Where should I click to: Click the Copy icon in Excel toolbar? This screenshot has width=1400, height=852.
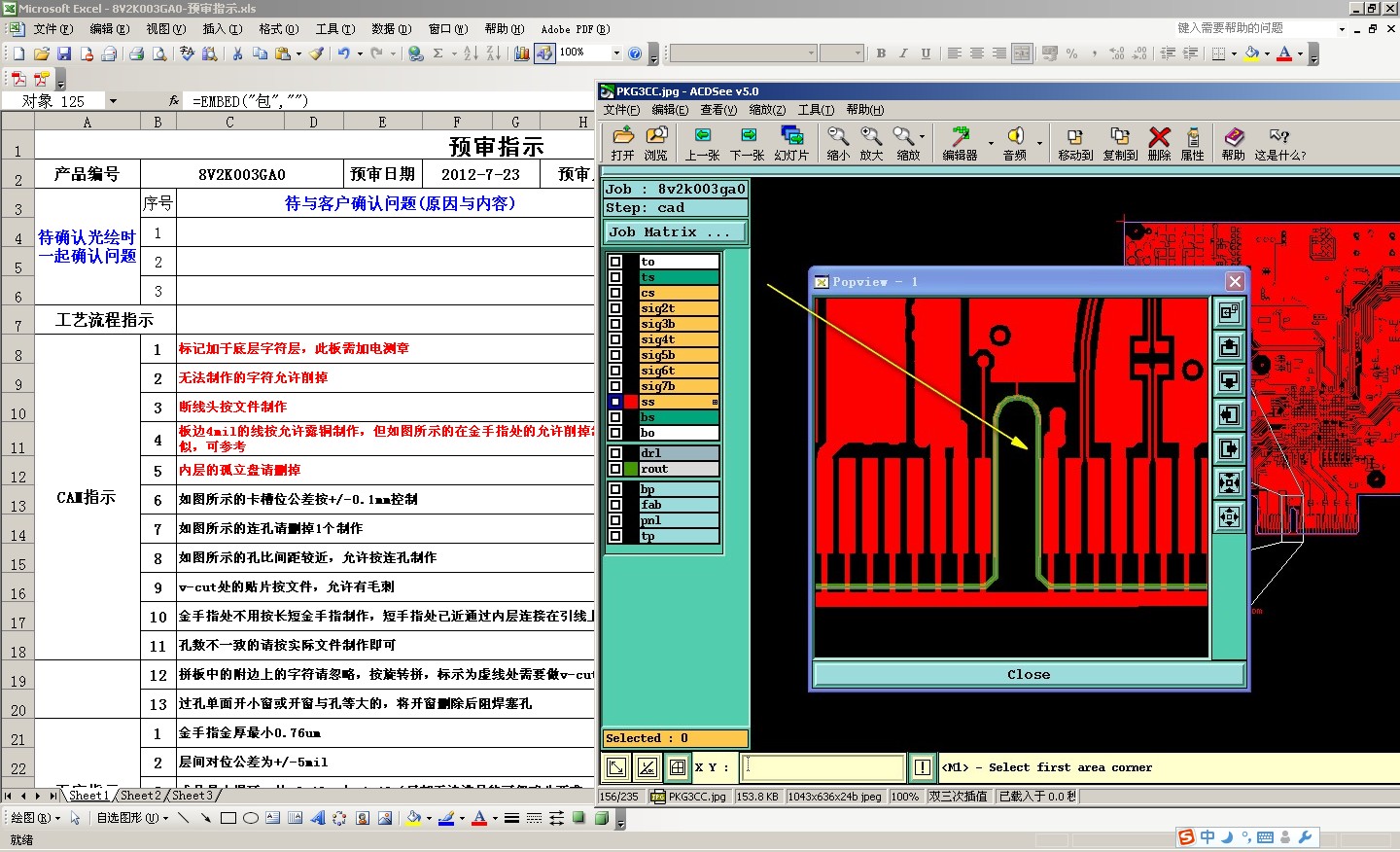click(x=261, y=53)
